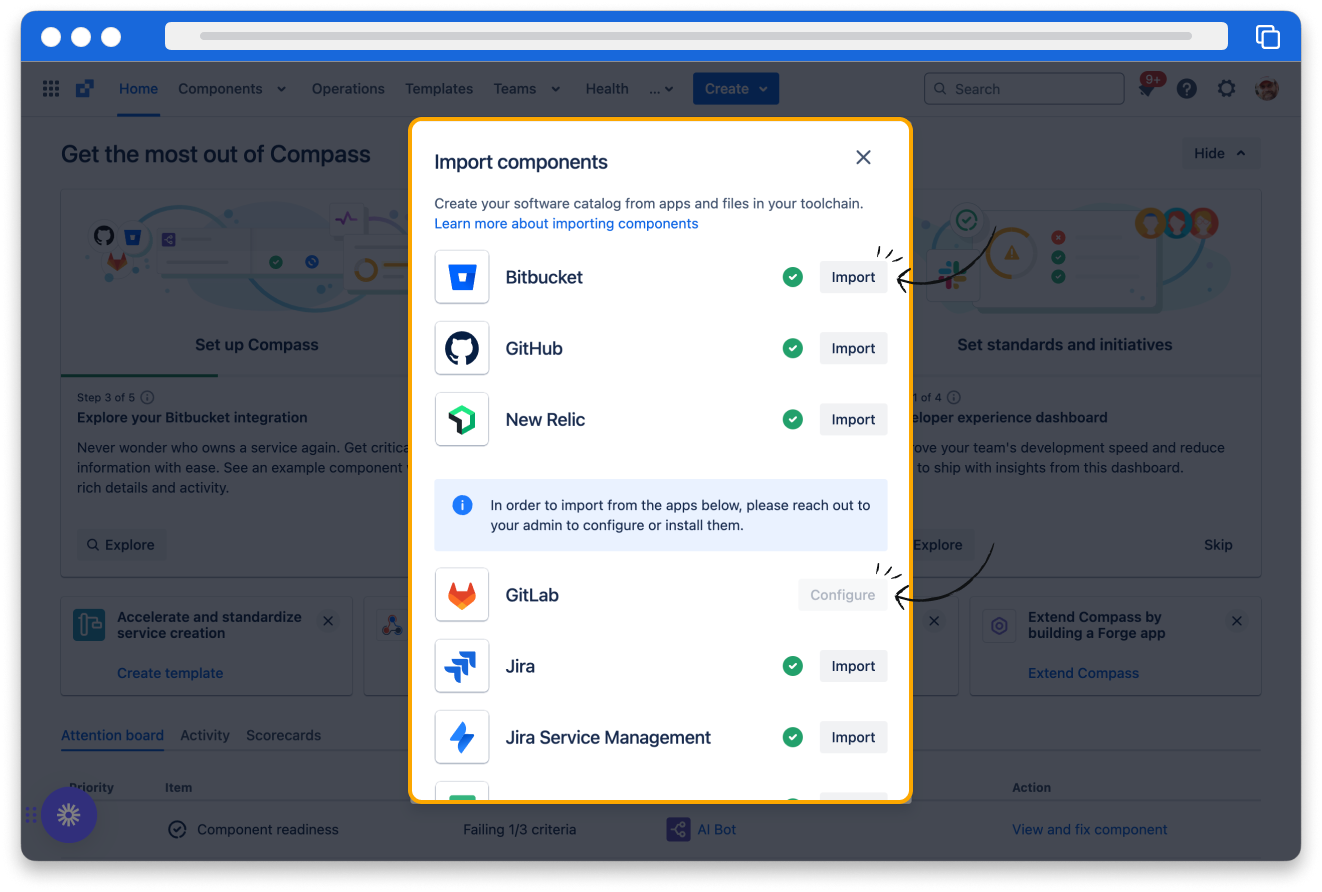Open the Create dropdown button
The width and height of the screenshot is (1322, 892).
click(736, 89)
